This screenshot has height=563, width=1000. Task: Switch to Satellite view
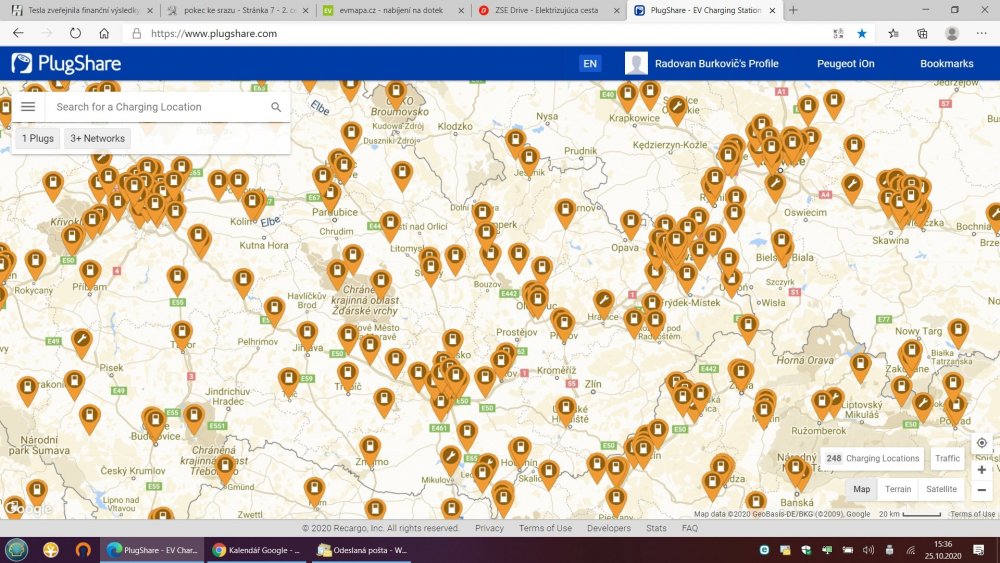pyautogui.click(x=941, y=489)
